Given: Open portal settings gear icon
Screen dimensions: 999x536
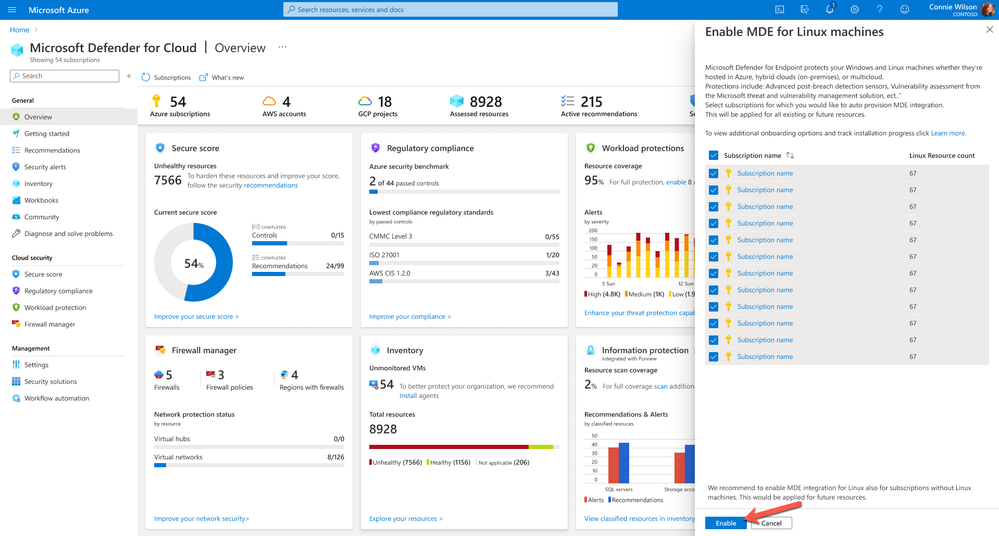Looking at the screenshot, I should click(854, 10).
